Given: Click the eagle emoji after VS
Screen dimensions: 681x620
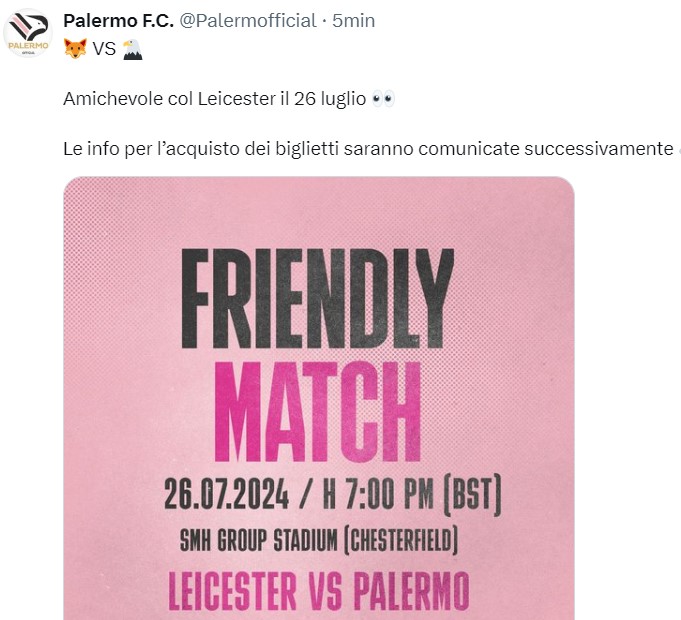Looking at the screenshot, I should (x=132, y=49).
